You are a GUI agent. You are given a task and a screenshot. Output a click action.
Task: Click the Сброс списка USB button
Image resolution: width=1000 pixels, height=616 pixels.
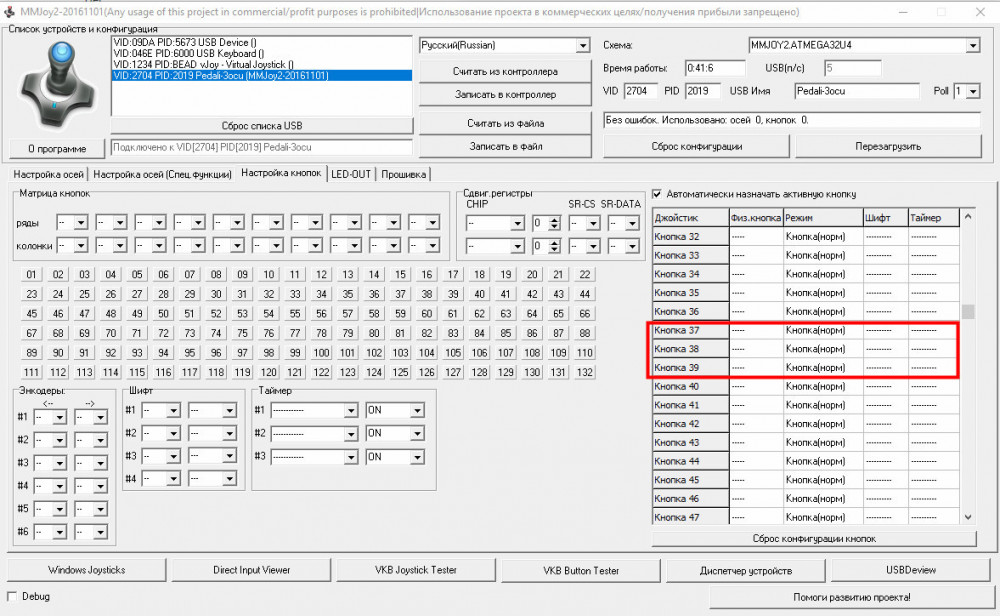261,126
